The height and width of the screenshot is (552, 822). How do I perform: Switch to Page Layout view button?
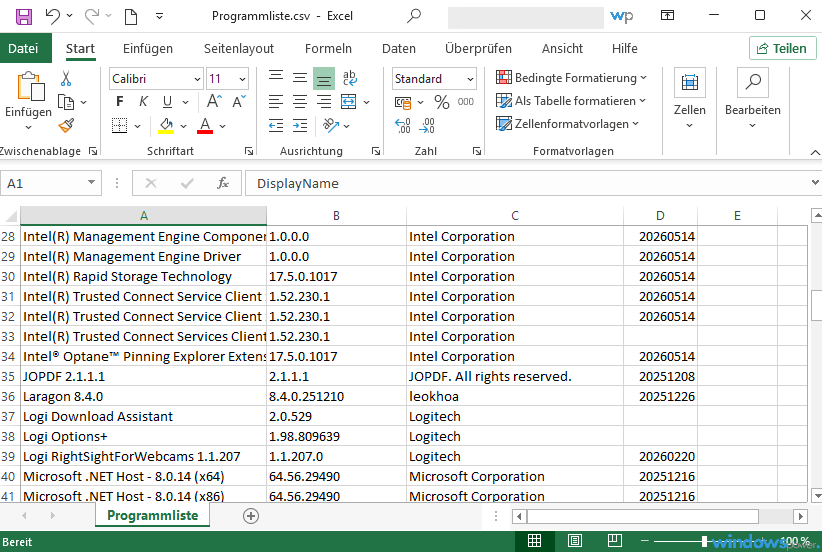coord(575,540)
